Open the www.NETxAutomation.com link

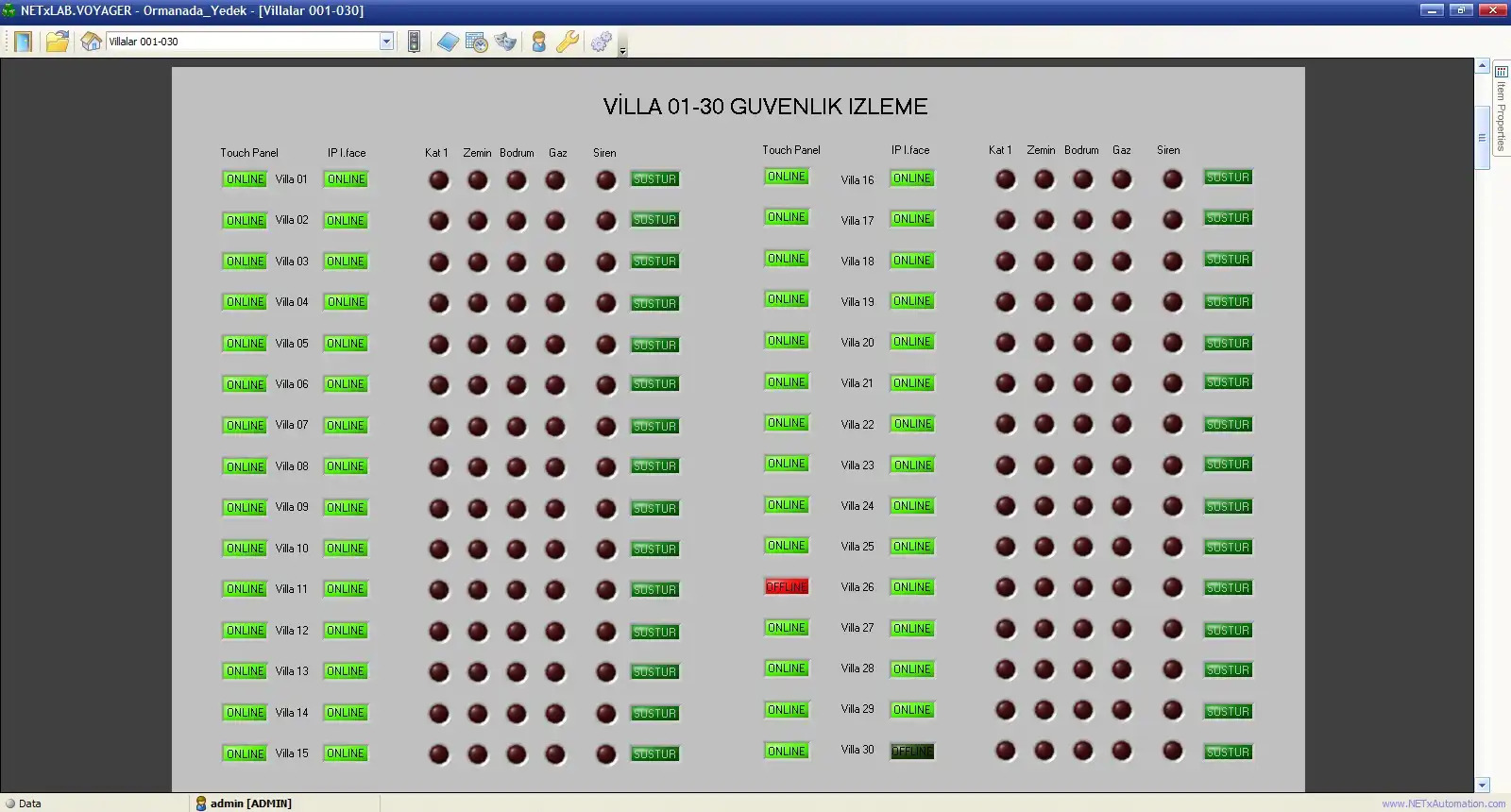[1443, 804]
